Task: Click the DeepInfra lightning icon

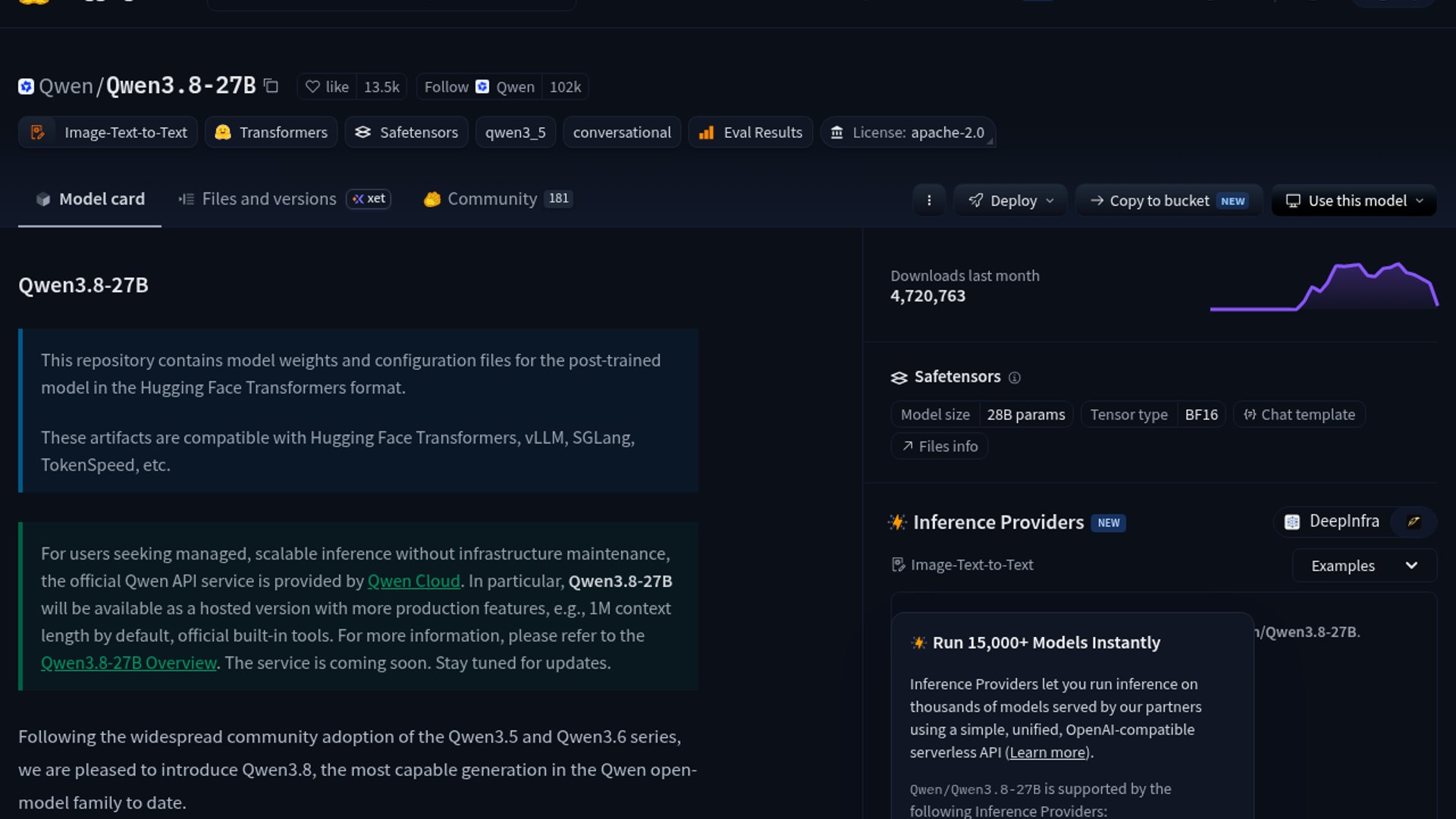Action: click(x=1414, y=522)
